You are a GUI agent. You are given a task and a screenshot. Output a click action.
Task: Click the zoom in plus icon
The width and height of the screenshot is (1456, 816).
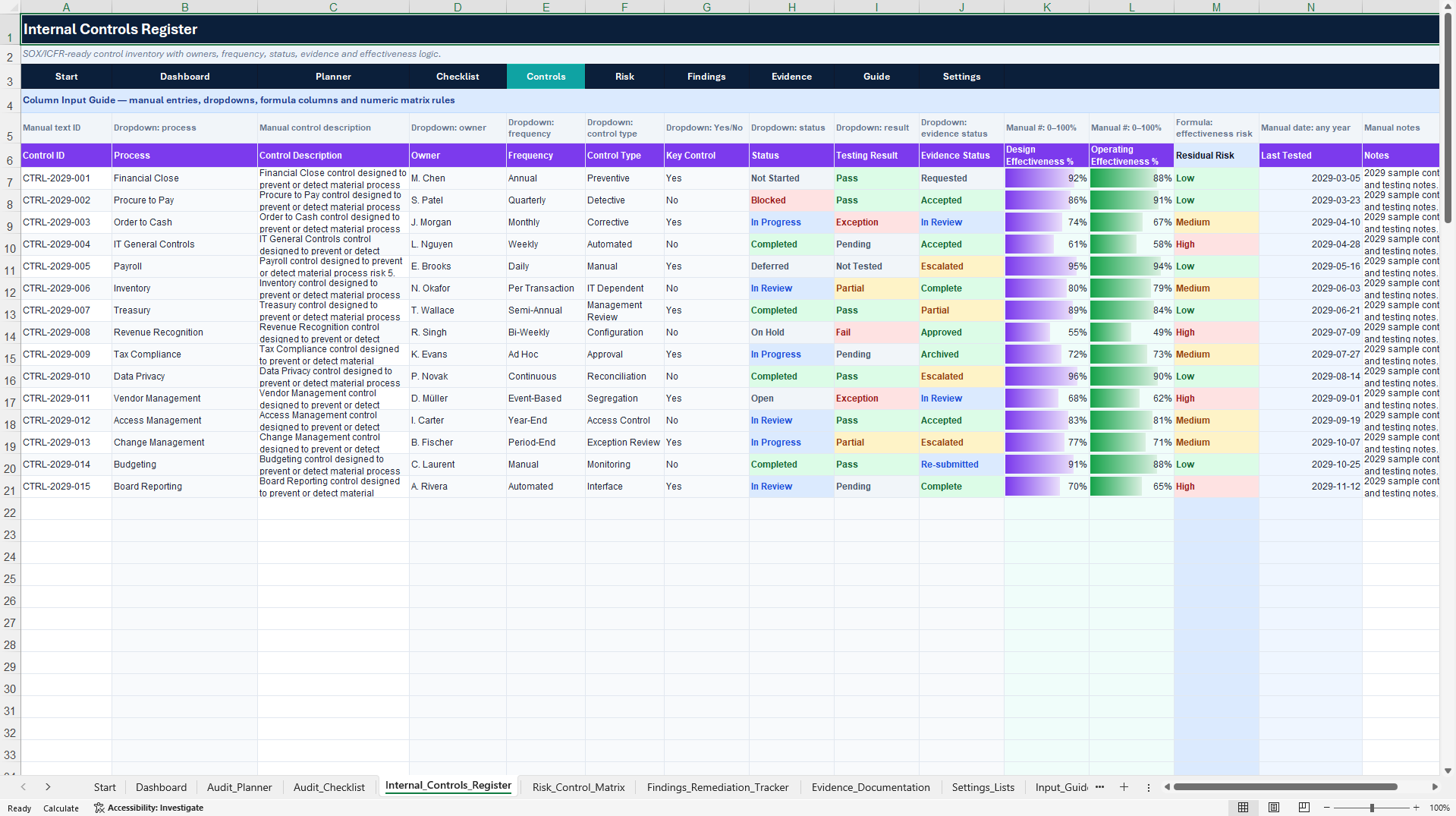pyautogui.click(x=1416, y=808)
